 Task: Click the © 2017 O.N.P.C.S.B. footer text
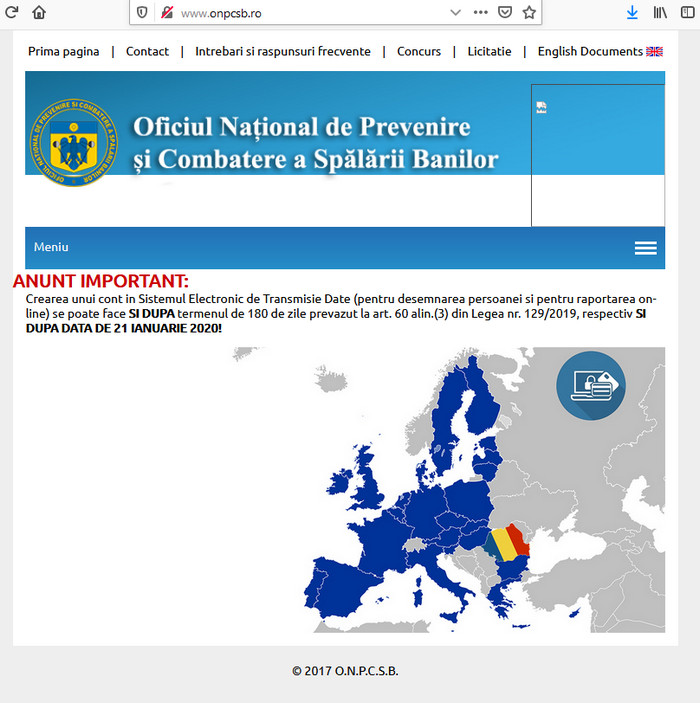coord(345,671)
